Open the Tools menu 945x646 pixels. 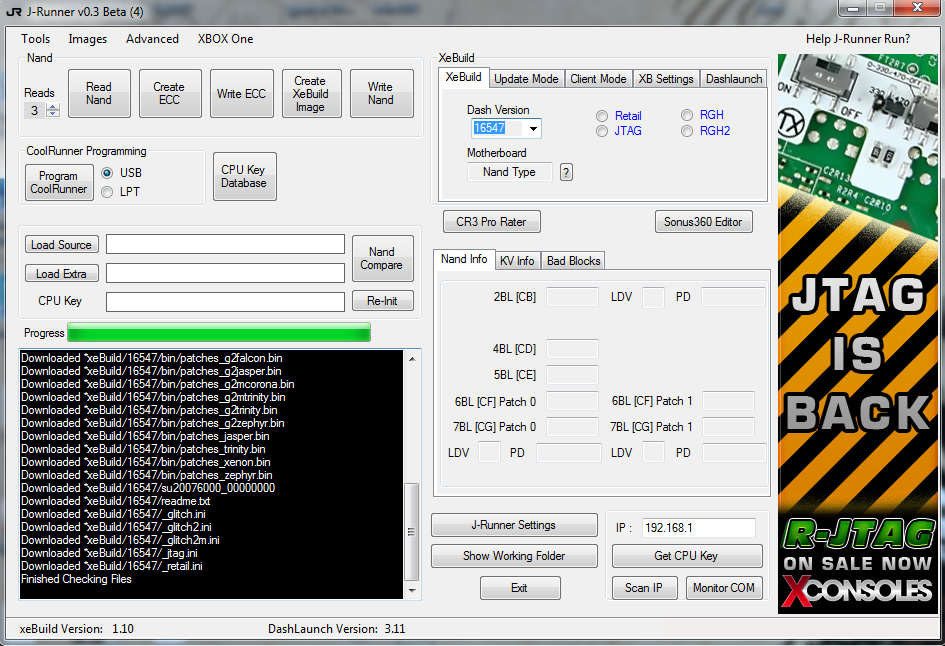click(x=36, y=39)
